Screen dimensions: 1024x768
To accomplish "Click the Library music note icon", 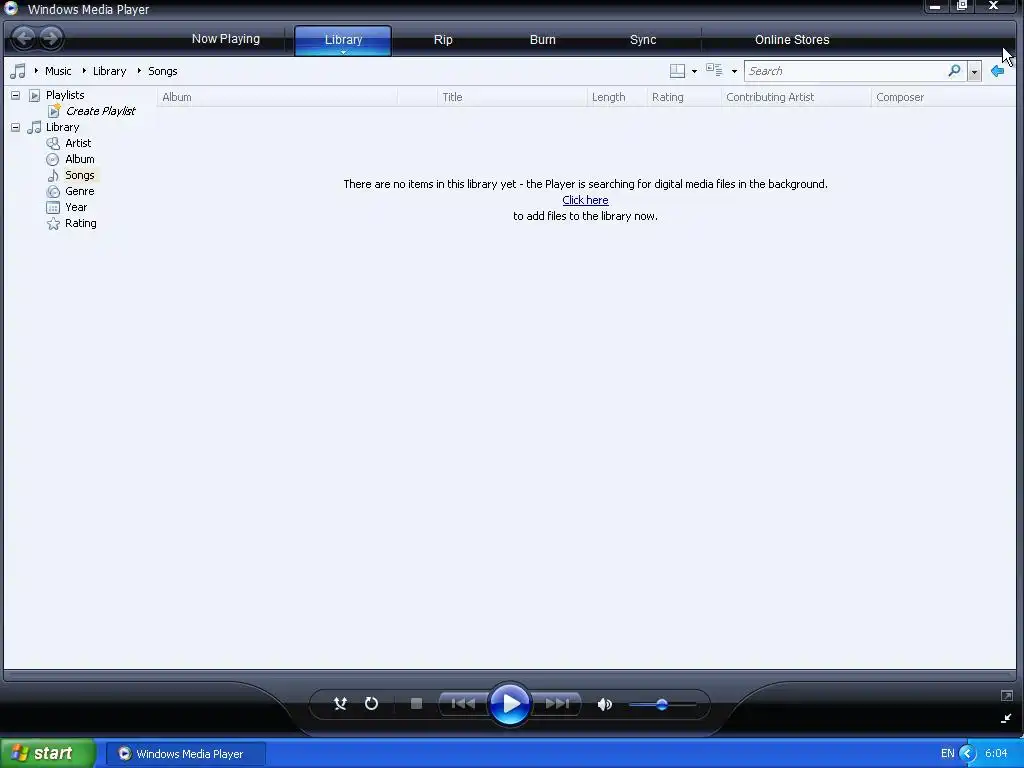I will coord(34,127).
